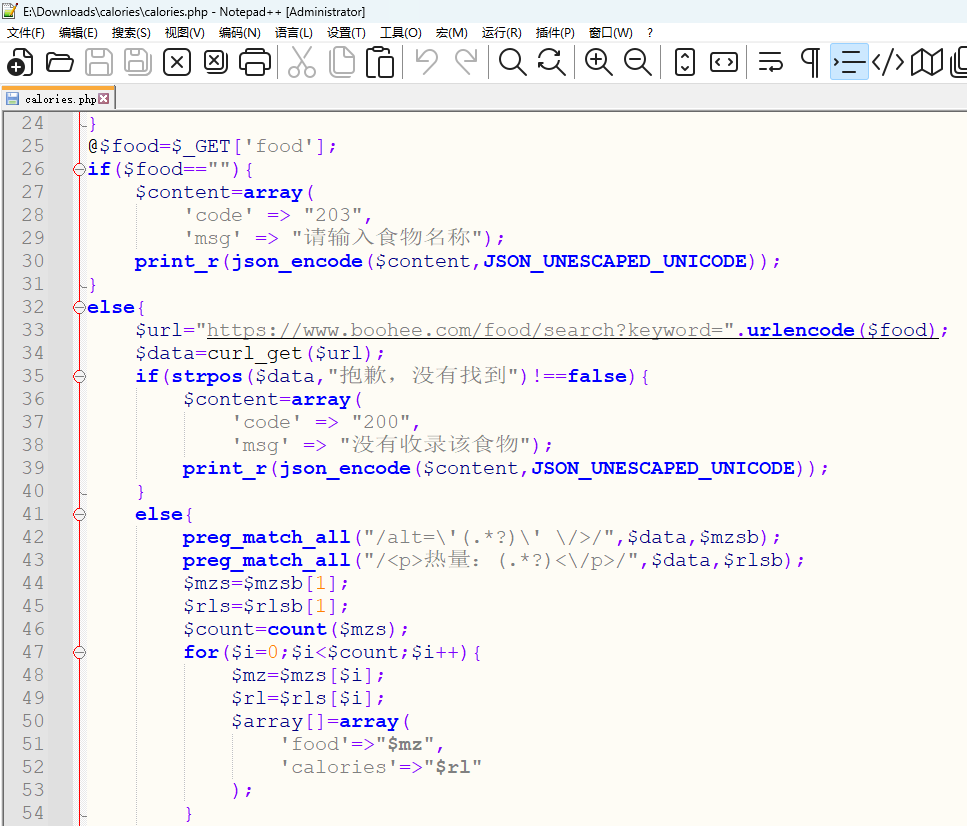Zoom in using the toolbar icon
Viewport: 967px width, 826px height.
(599, 63)
